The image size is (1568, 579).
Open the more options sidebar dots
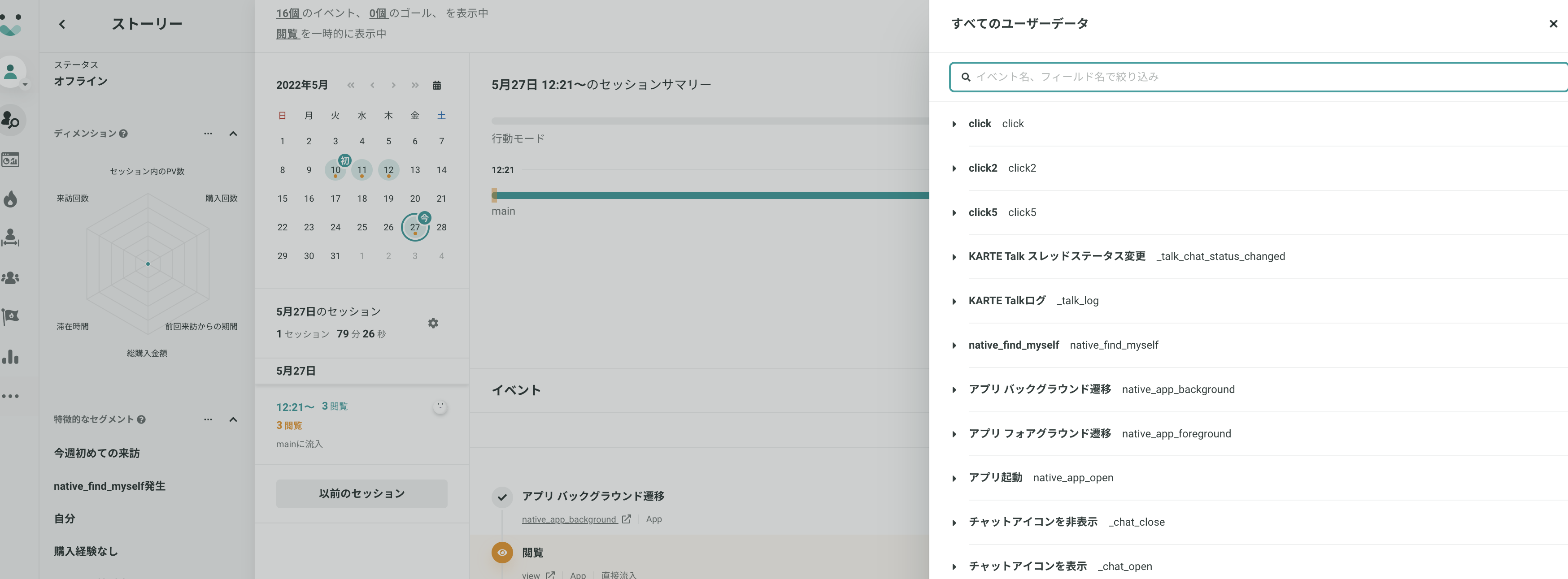click(x=10, y=396)
